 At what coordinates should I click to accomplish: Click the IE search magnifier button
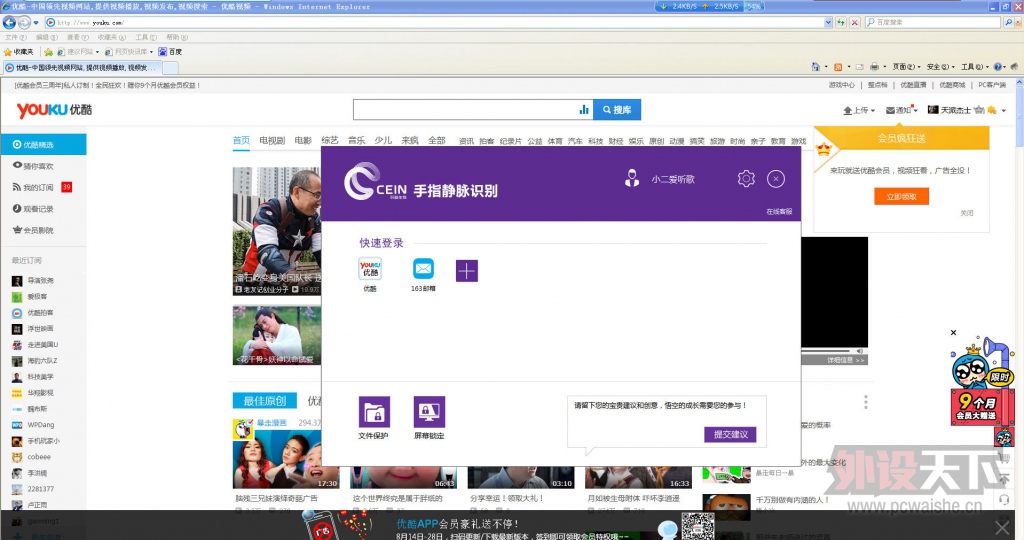tap(1008, 22)
